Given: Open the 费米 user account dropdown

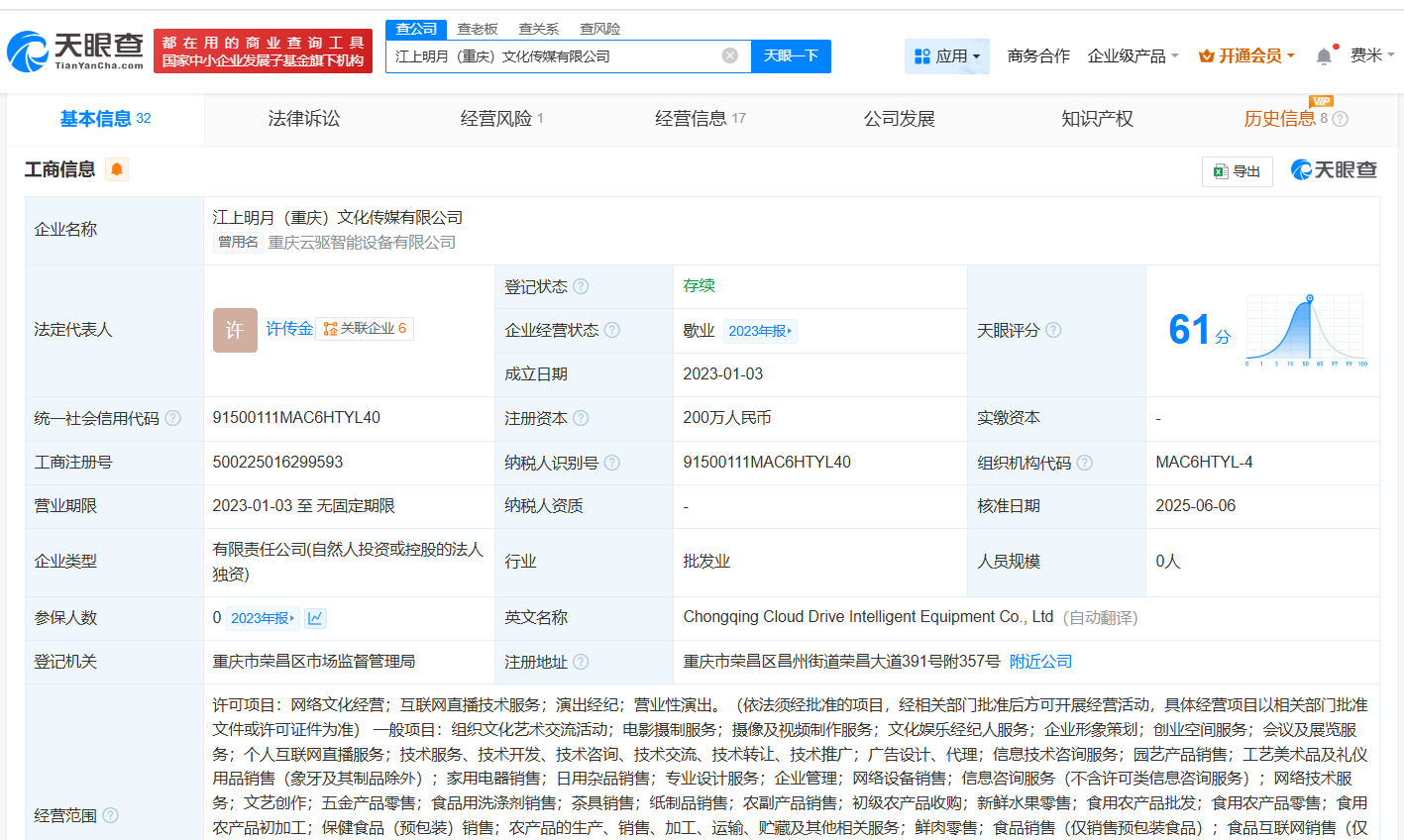Looking at the screenshot, I should click(1371, 55).
